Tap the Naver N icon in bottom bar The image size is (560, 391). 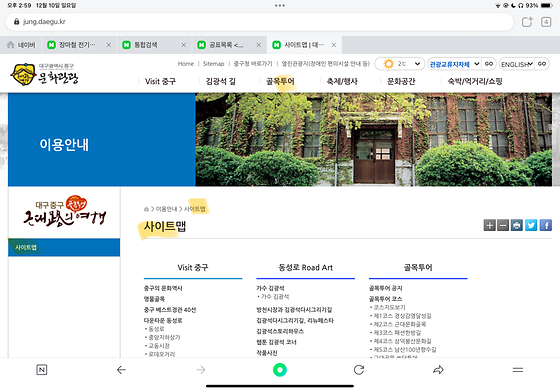click(42, 370)
